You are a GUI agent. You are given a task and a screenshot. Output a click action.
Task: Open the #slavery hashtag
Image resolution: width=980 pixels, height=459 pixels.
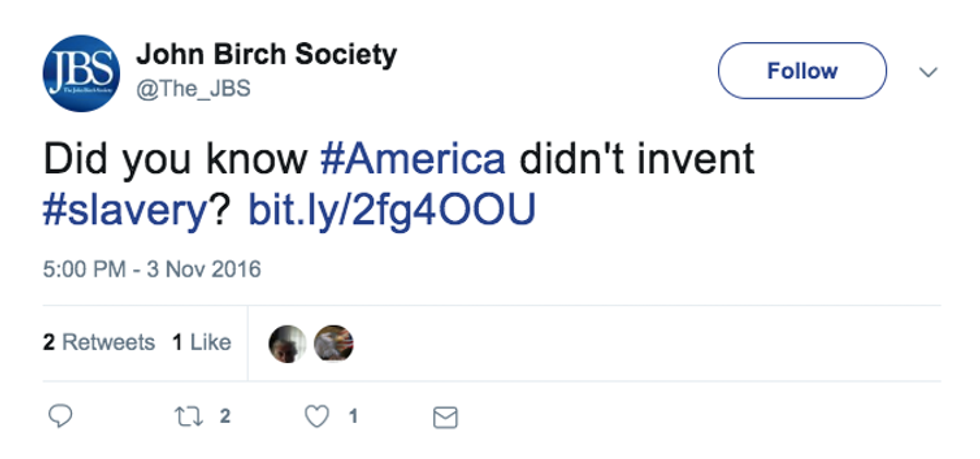click(x=126, y=210)
